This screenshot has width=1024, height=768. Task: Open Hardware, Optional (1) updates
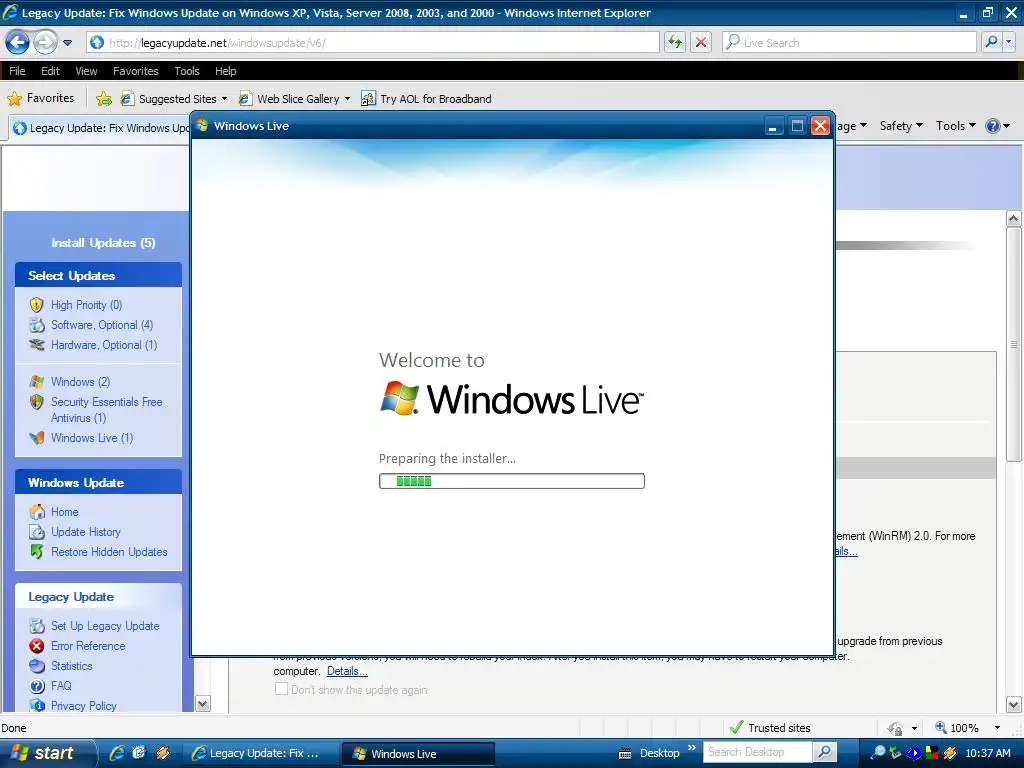pyautogui.click(x=104, y=345)
